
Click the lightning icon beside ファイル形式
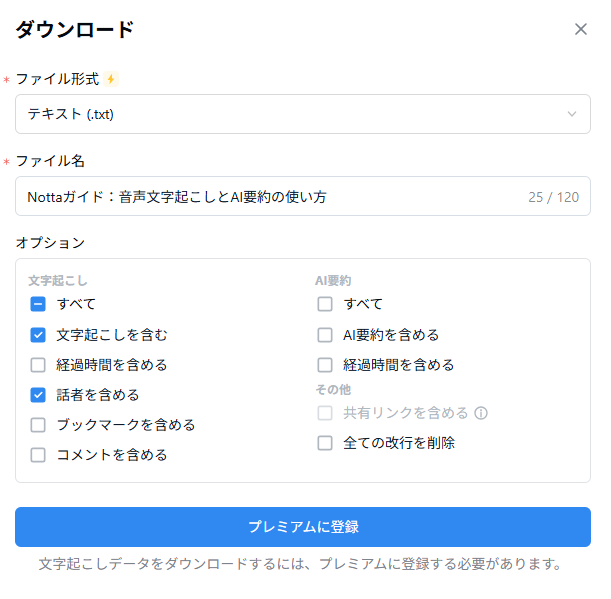click(x=111, y=79)
